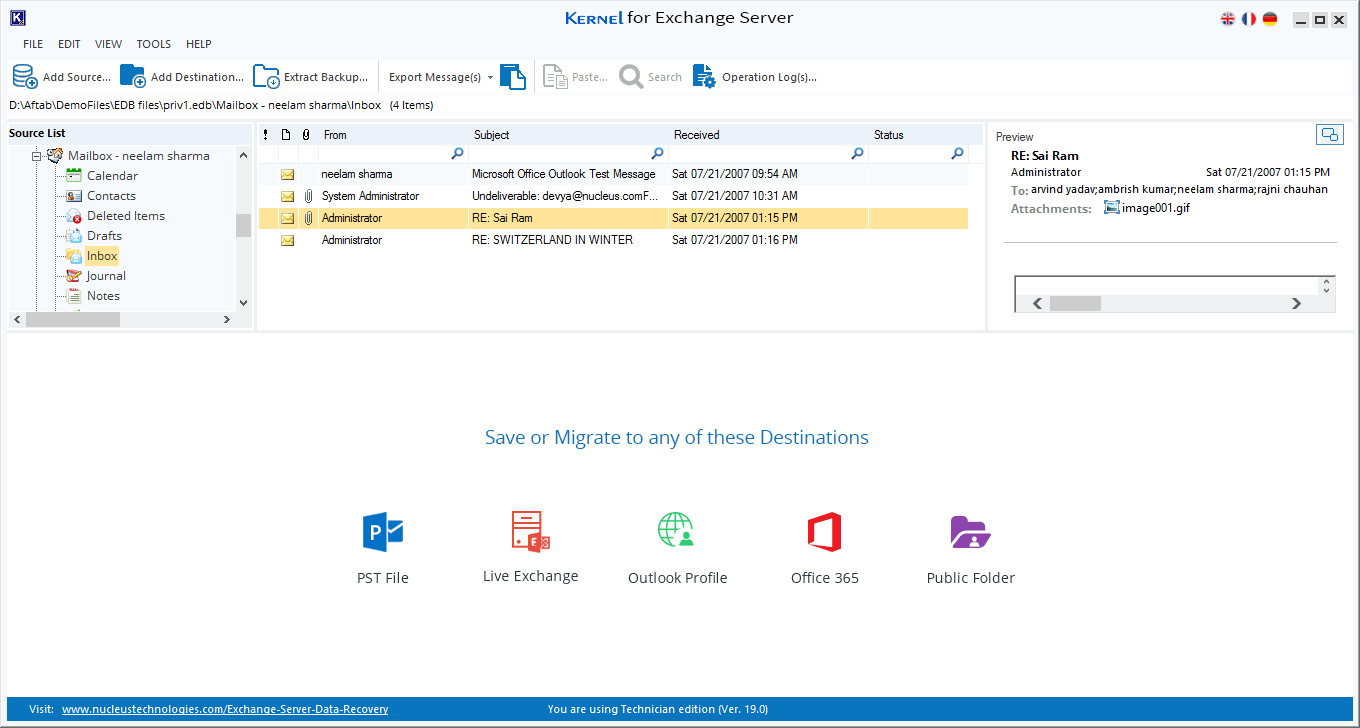Click the preview body horizontal scrollbar thumb

(x=1075, y=303)
